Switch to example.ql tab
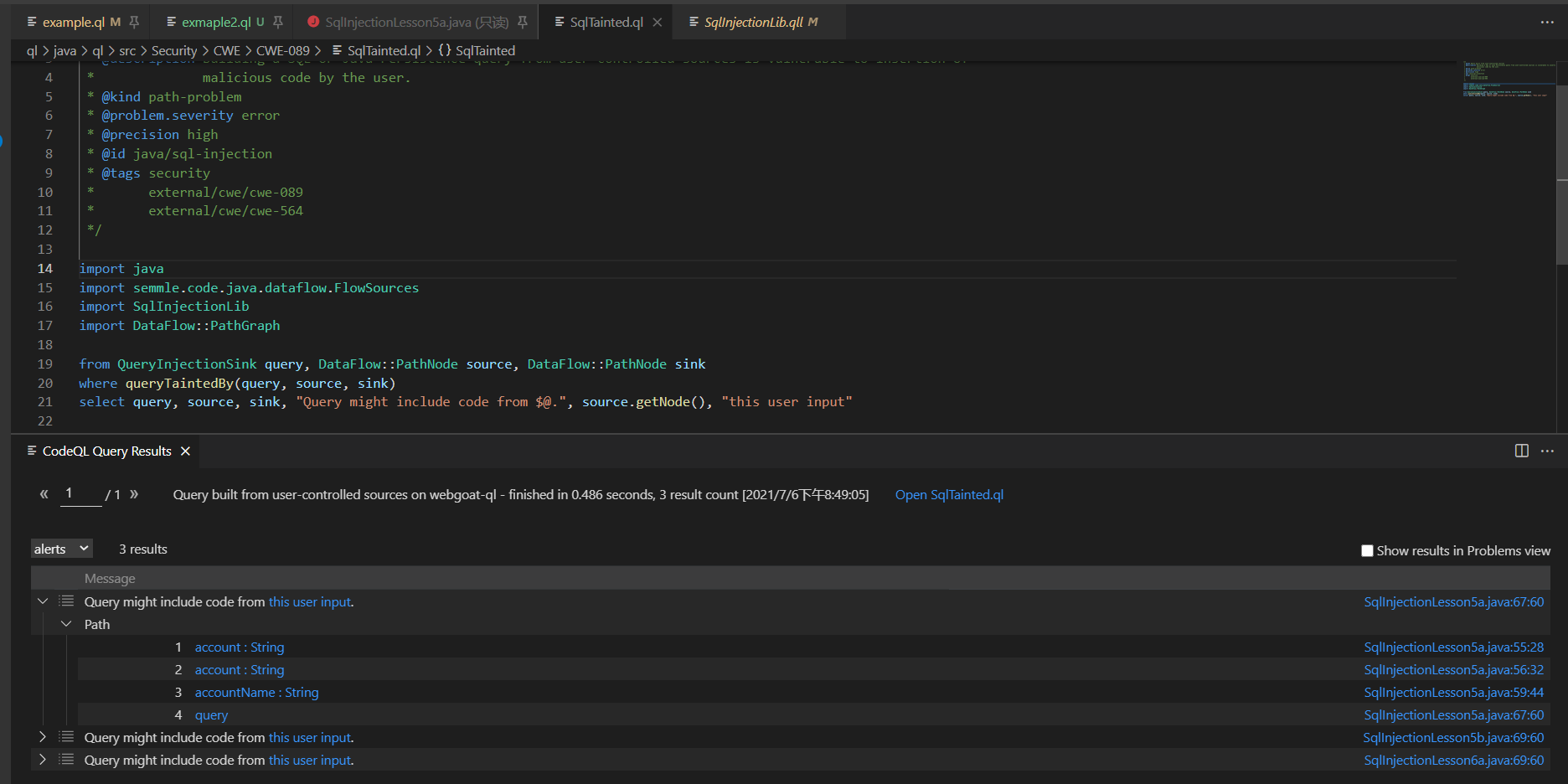Viewport: 1568px width, 784px height. point(73,22)
